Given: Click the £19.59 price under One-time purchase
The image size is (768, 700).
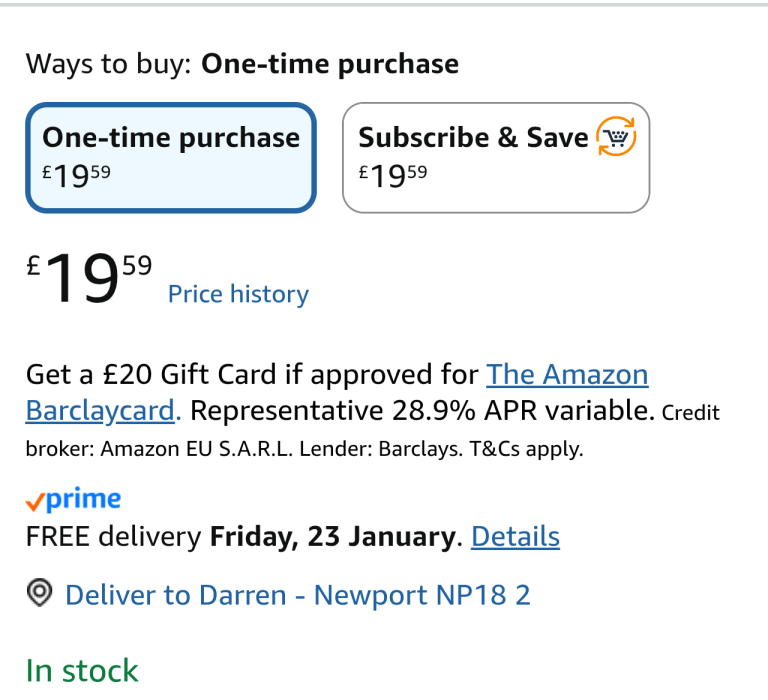Looking at the screenshot, I should [76, 176].
